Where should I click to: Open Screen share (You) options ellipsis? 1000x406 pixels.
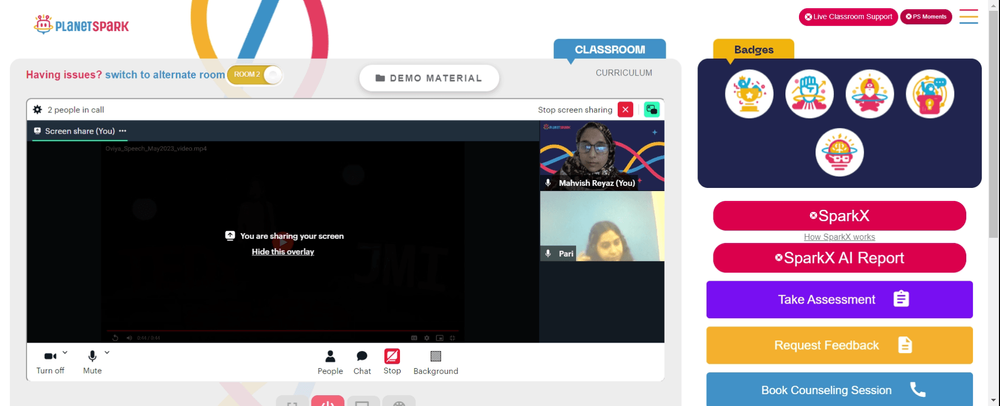coord(122,131)
